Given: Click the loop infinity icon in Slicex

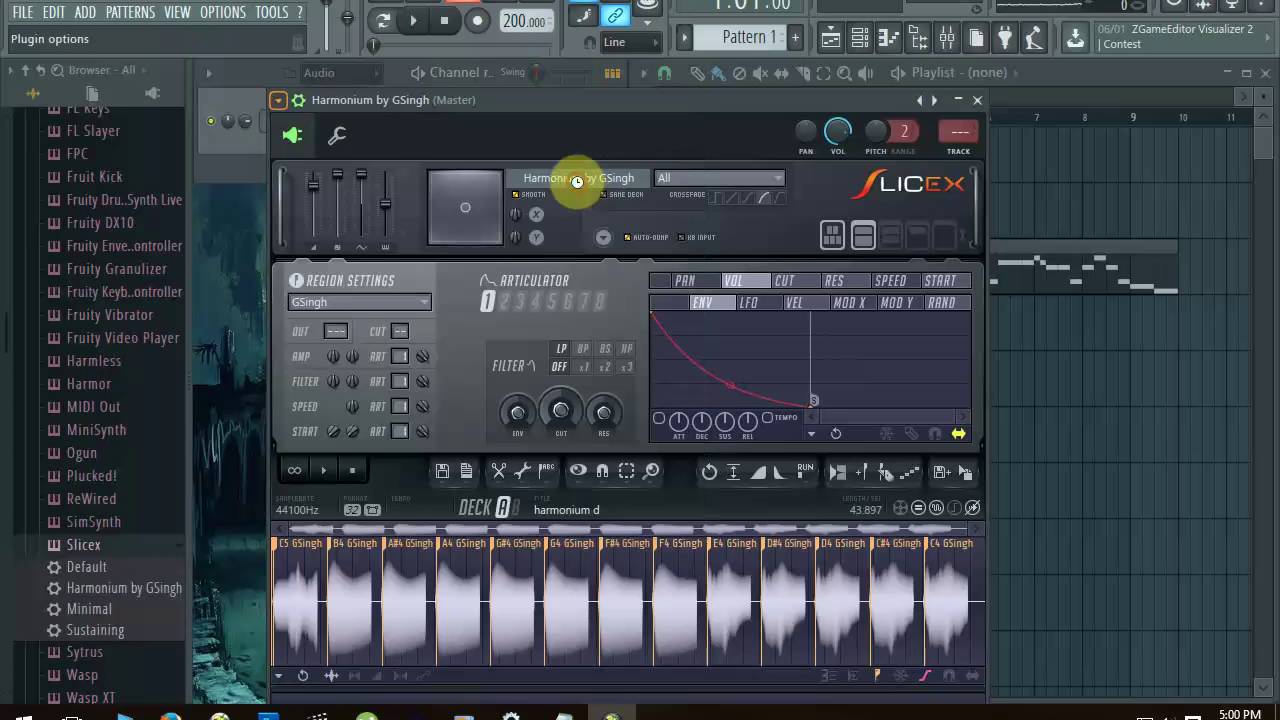Looking at the screenshot, I should 294,470.
